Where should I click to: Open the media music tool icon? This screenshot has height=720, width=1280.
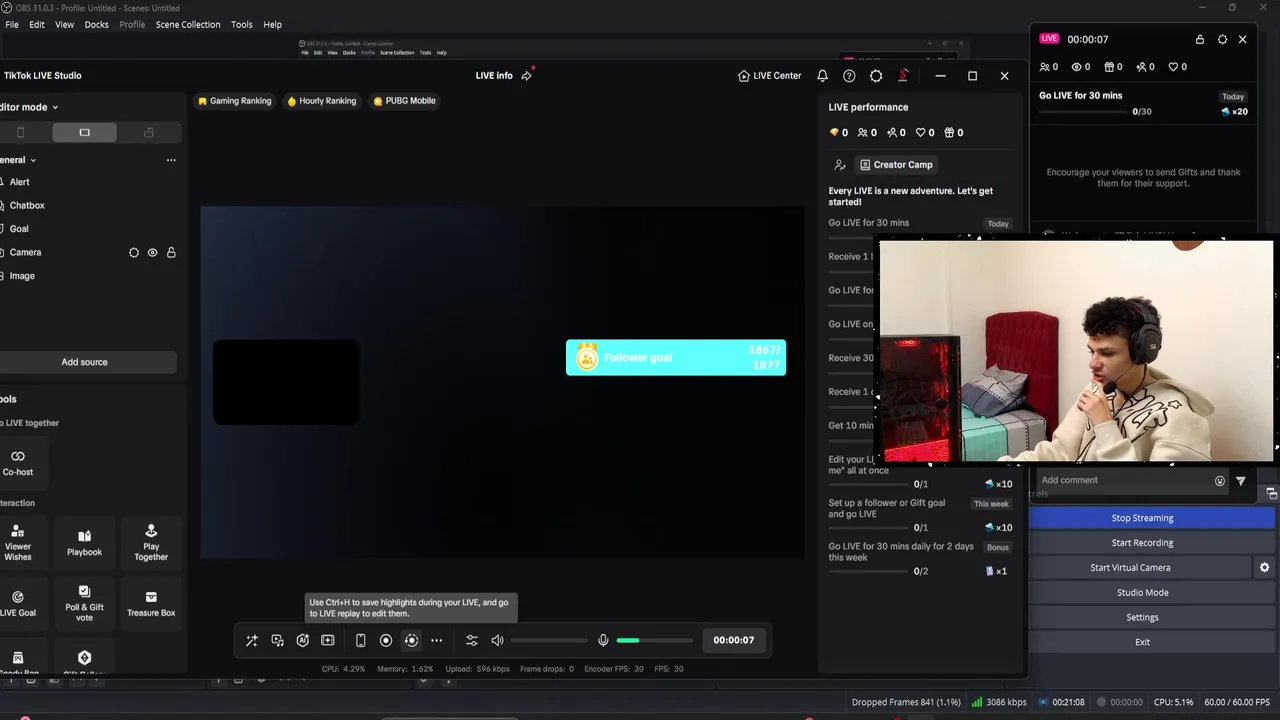278,640
